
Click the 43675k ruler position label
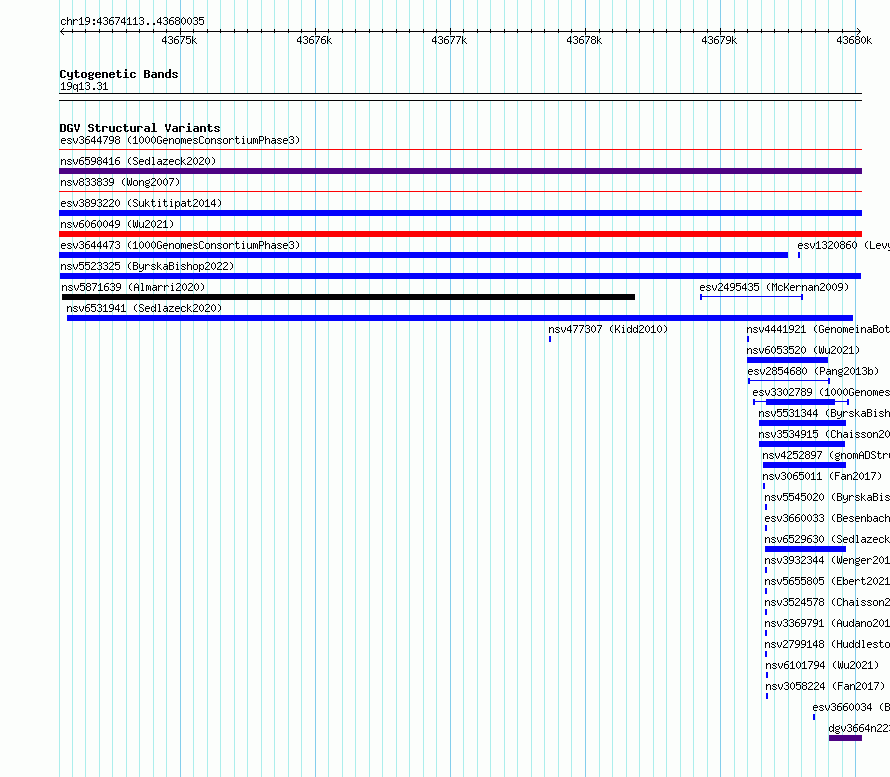coord(179,40)
